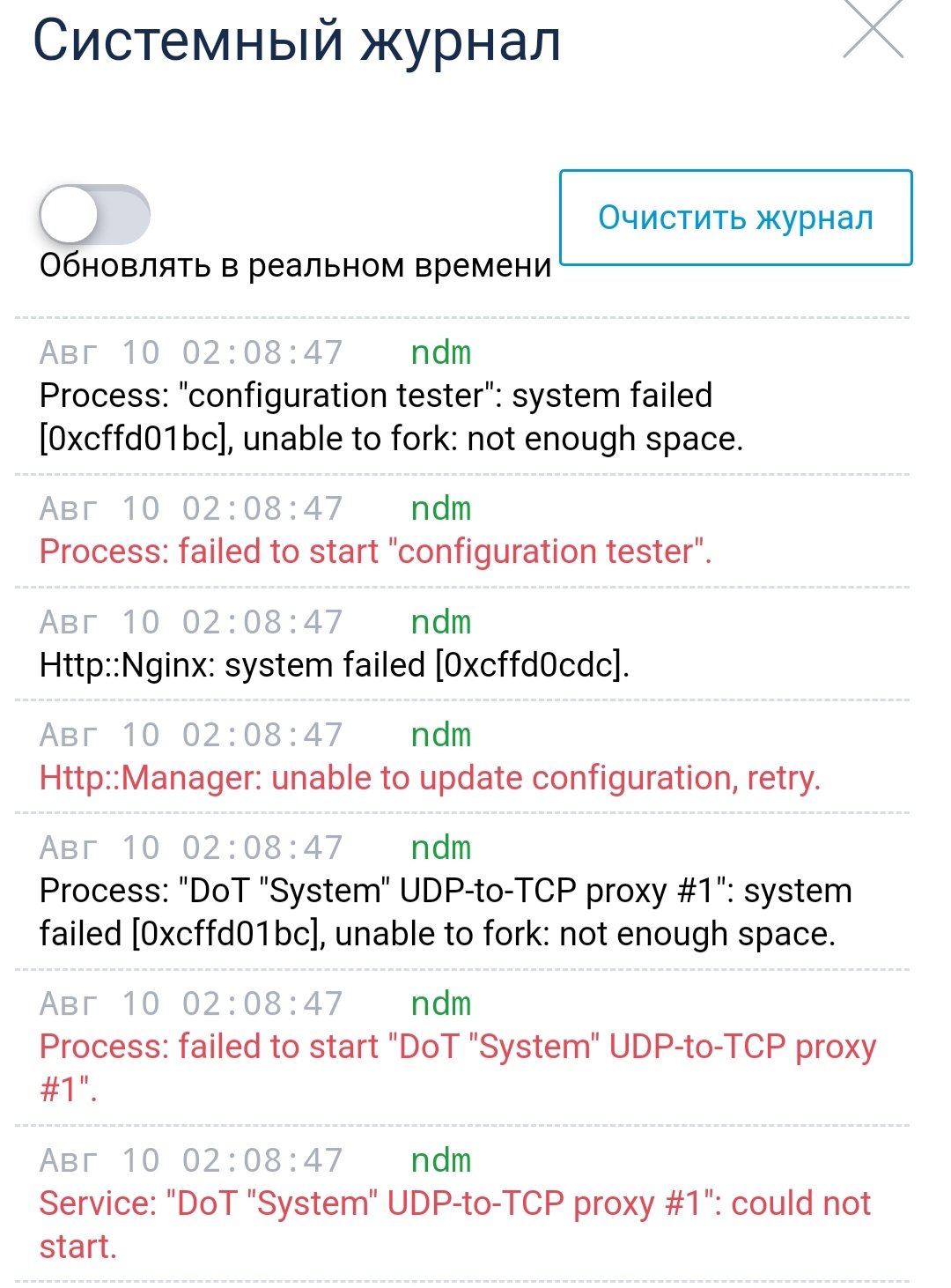This screenshot has width=951, height=1288.
Task: Click timestamp above DoT proxy fork failure
Action: click(x=191, y=848)
